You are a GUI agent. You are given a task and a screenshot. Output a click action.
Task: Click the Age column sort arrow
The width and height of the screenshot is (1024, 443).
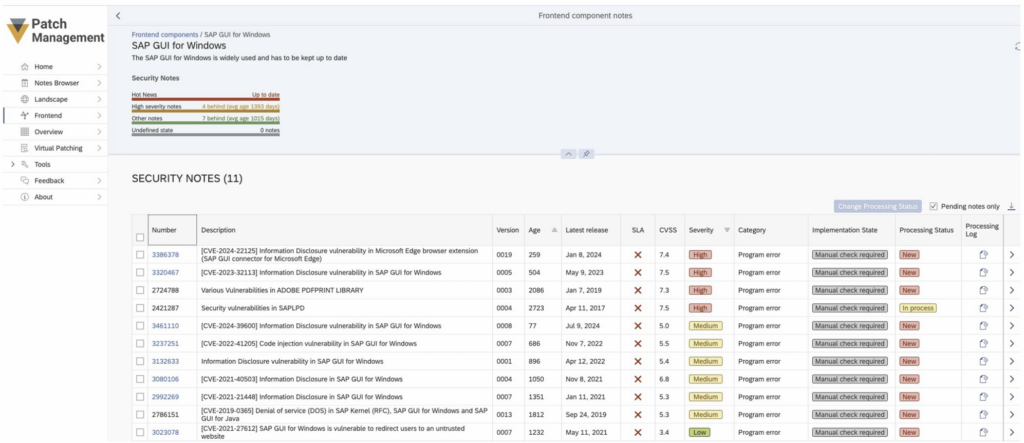click(x=554, y=230)
